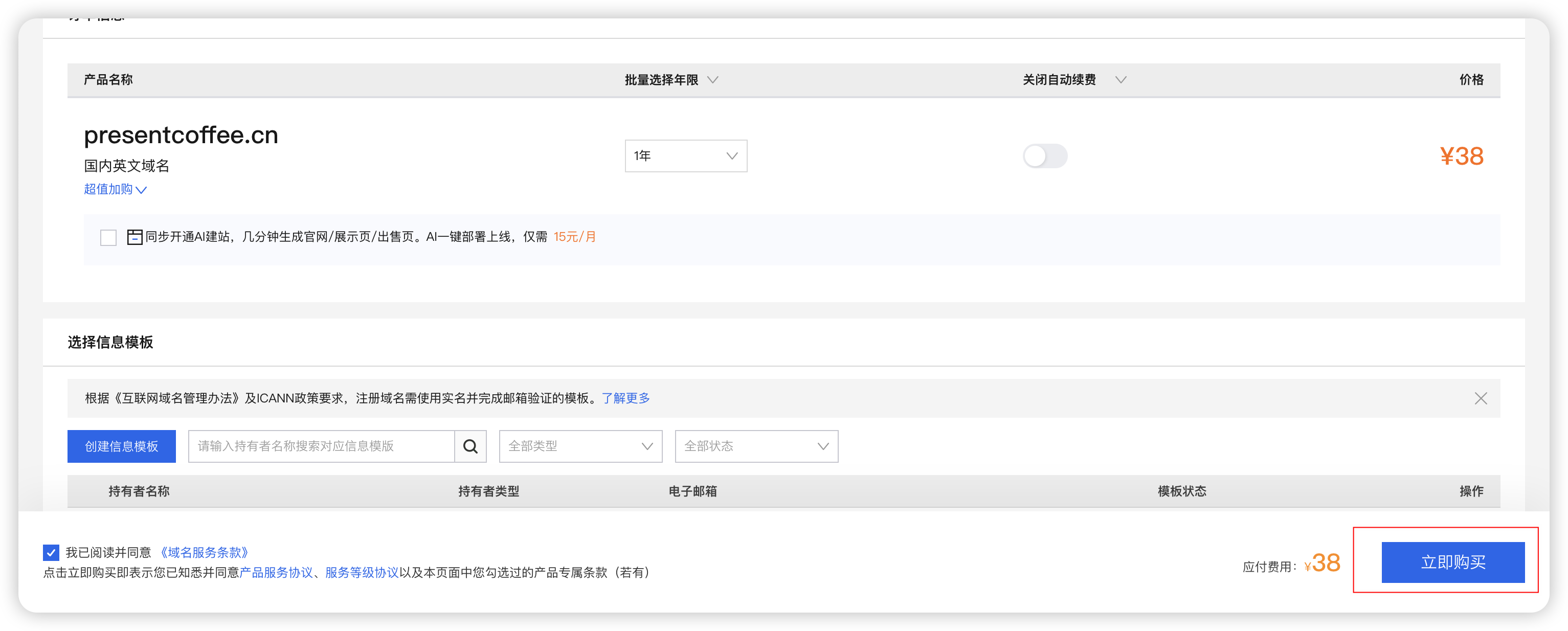The height and width of the screenshot is (631, 1568).
Task: Open the 全部状态 filter dropdown
Action: tap(756, 446)
